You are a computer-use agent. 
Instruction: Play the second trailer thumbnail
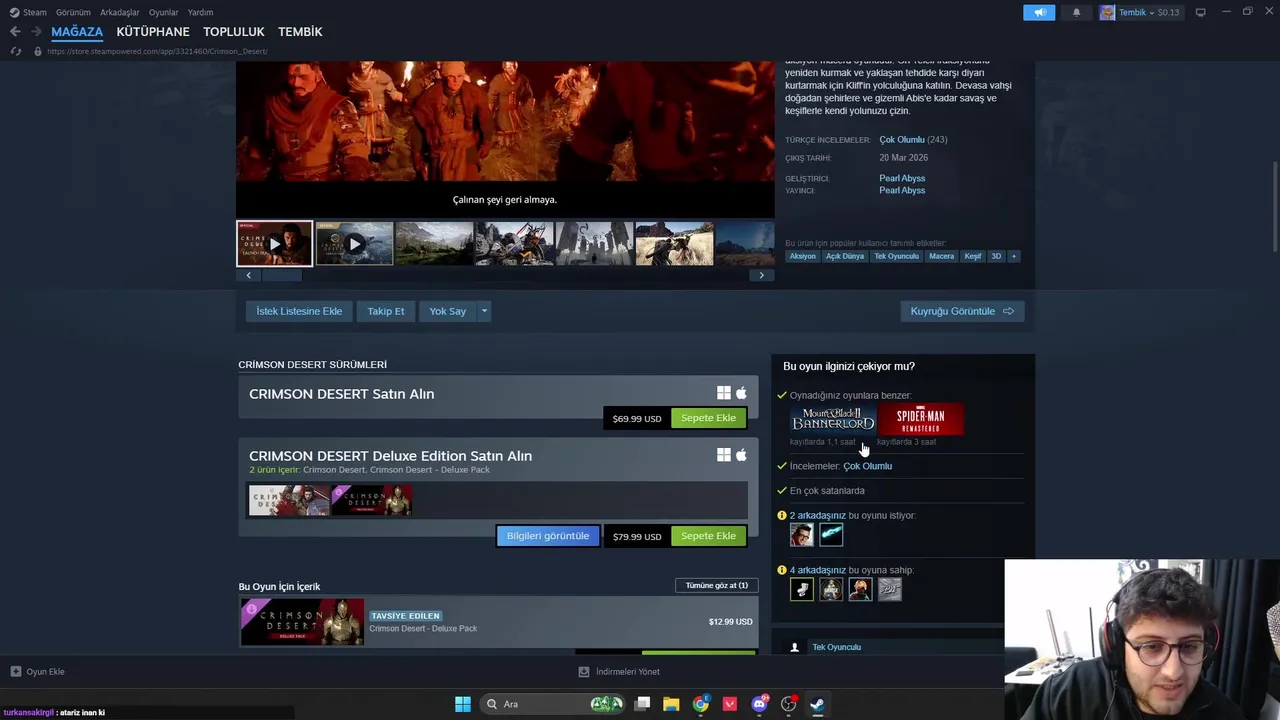(x=355, y=244)
